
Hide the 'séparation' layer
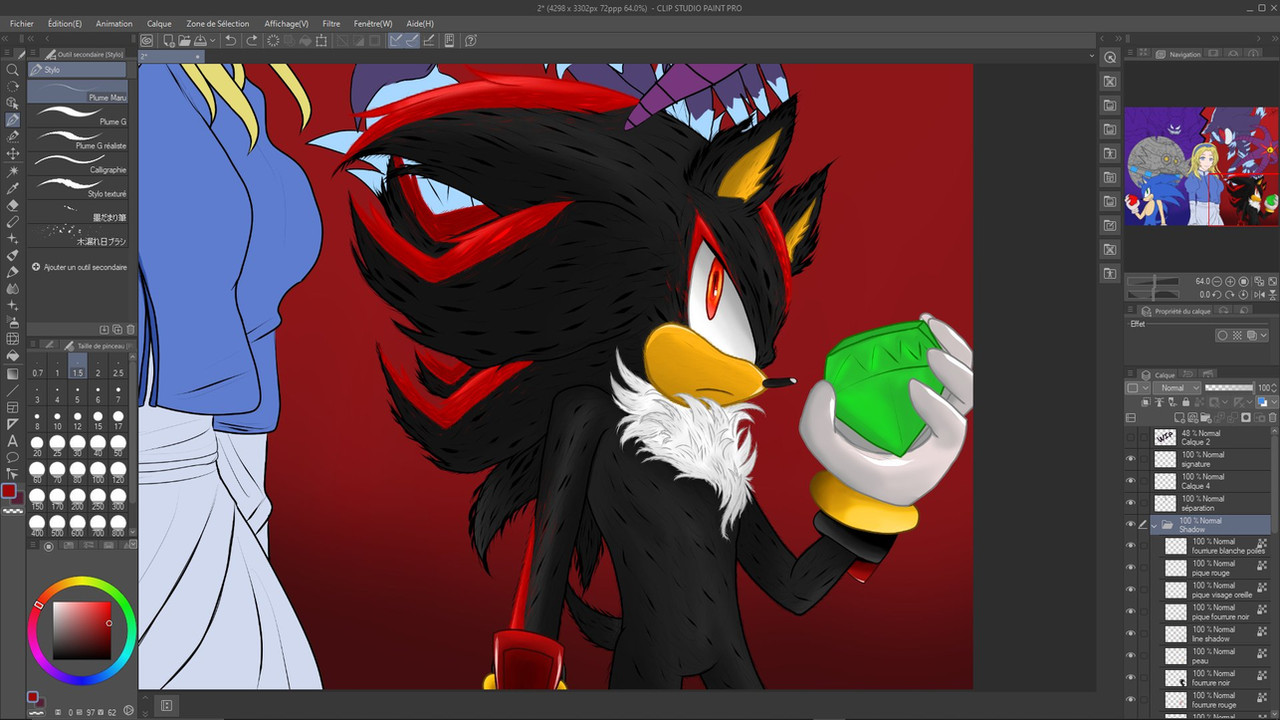click(x=1130, y=504)
